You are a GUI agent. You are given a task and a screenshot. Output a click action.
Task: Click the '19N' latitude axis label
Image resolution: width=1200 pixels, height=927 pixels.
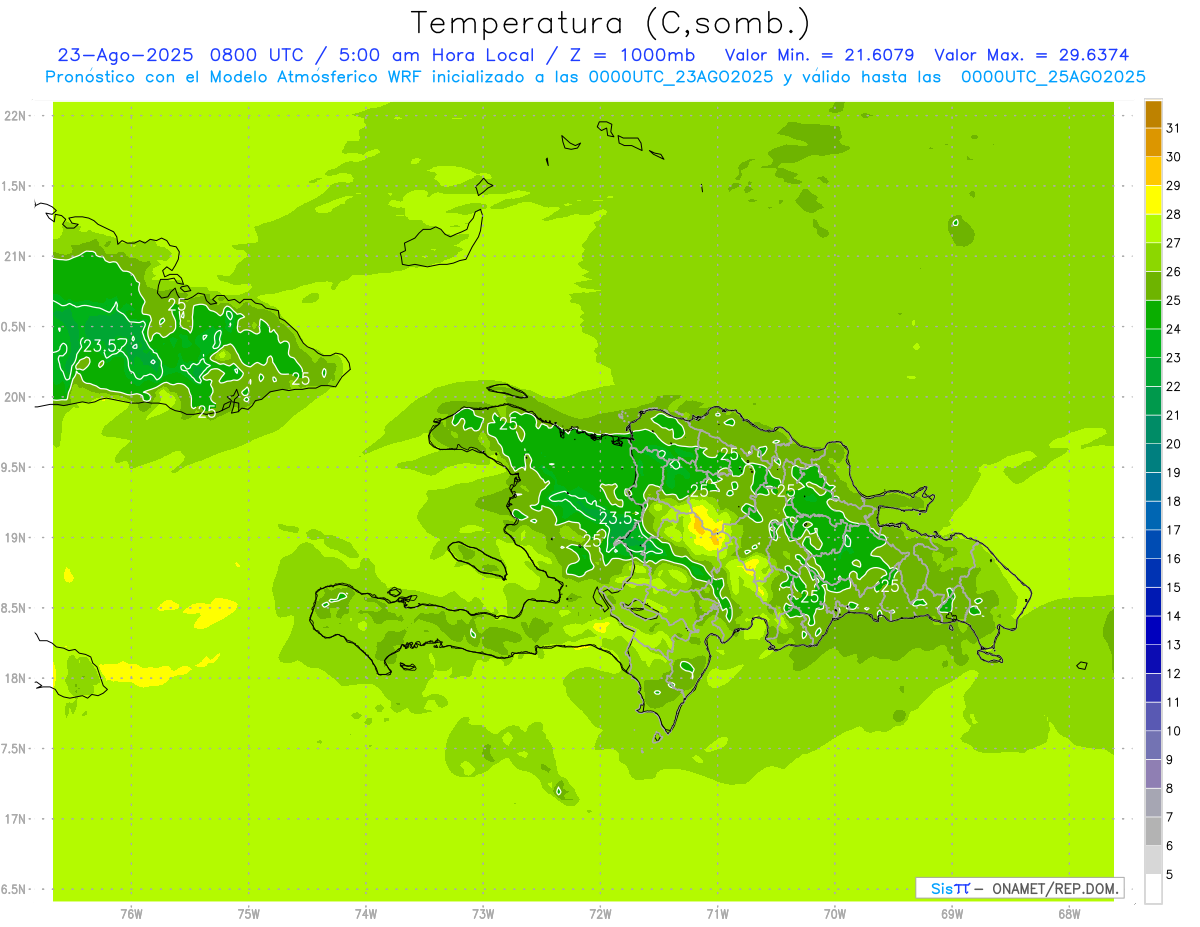pyautogui.click(x=16, y=538)
